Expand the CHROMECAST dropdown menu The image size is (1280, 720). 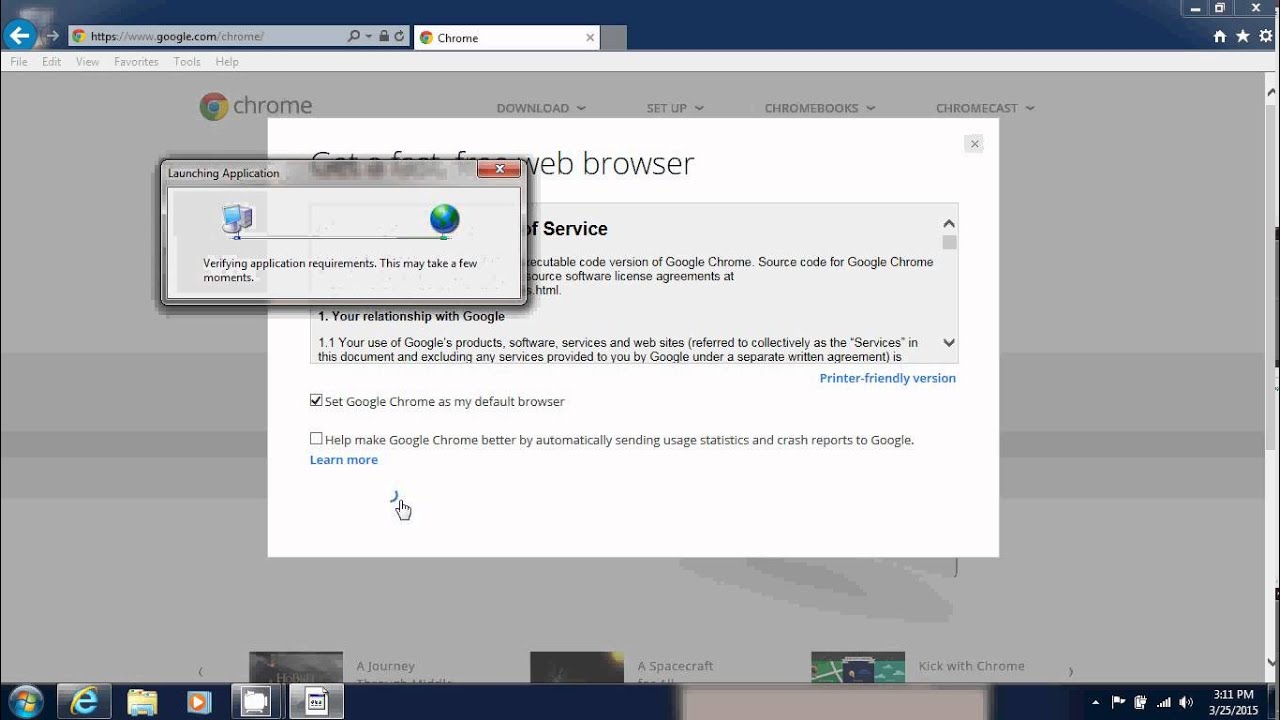(x=985, y=108)
